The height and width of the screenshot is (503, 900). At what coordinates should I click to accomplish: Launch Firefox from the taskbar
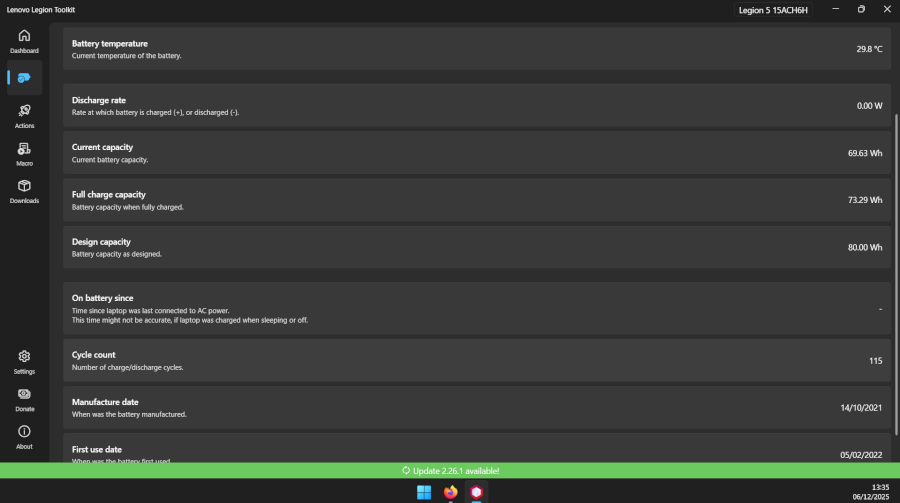(450, 492)
